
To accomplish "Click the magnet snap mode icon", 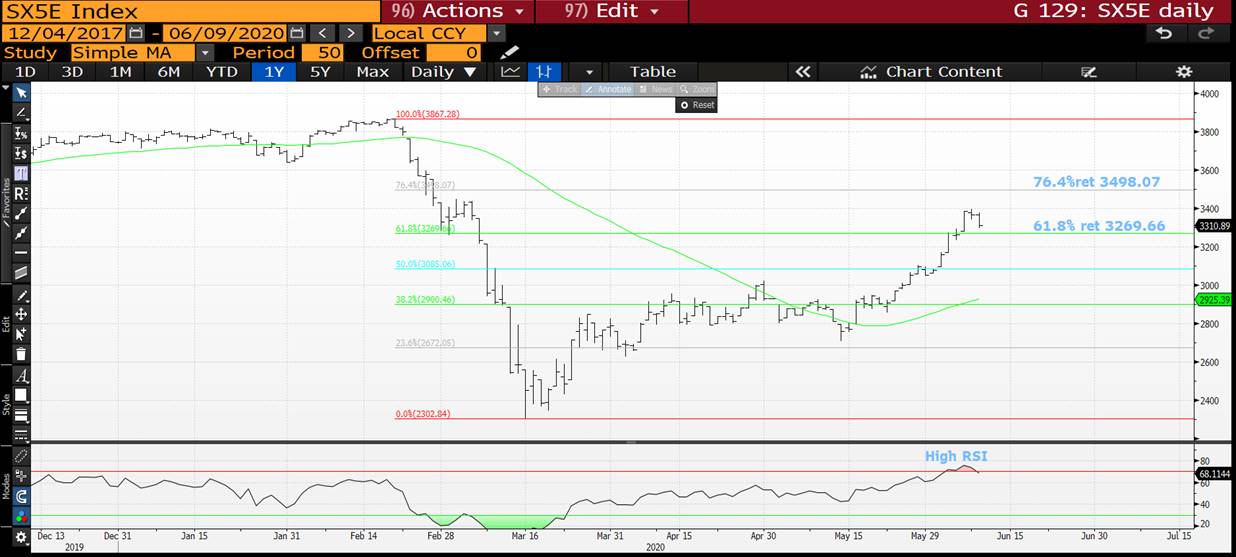I will click(21, 496).
